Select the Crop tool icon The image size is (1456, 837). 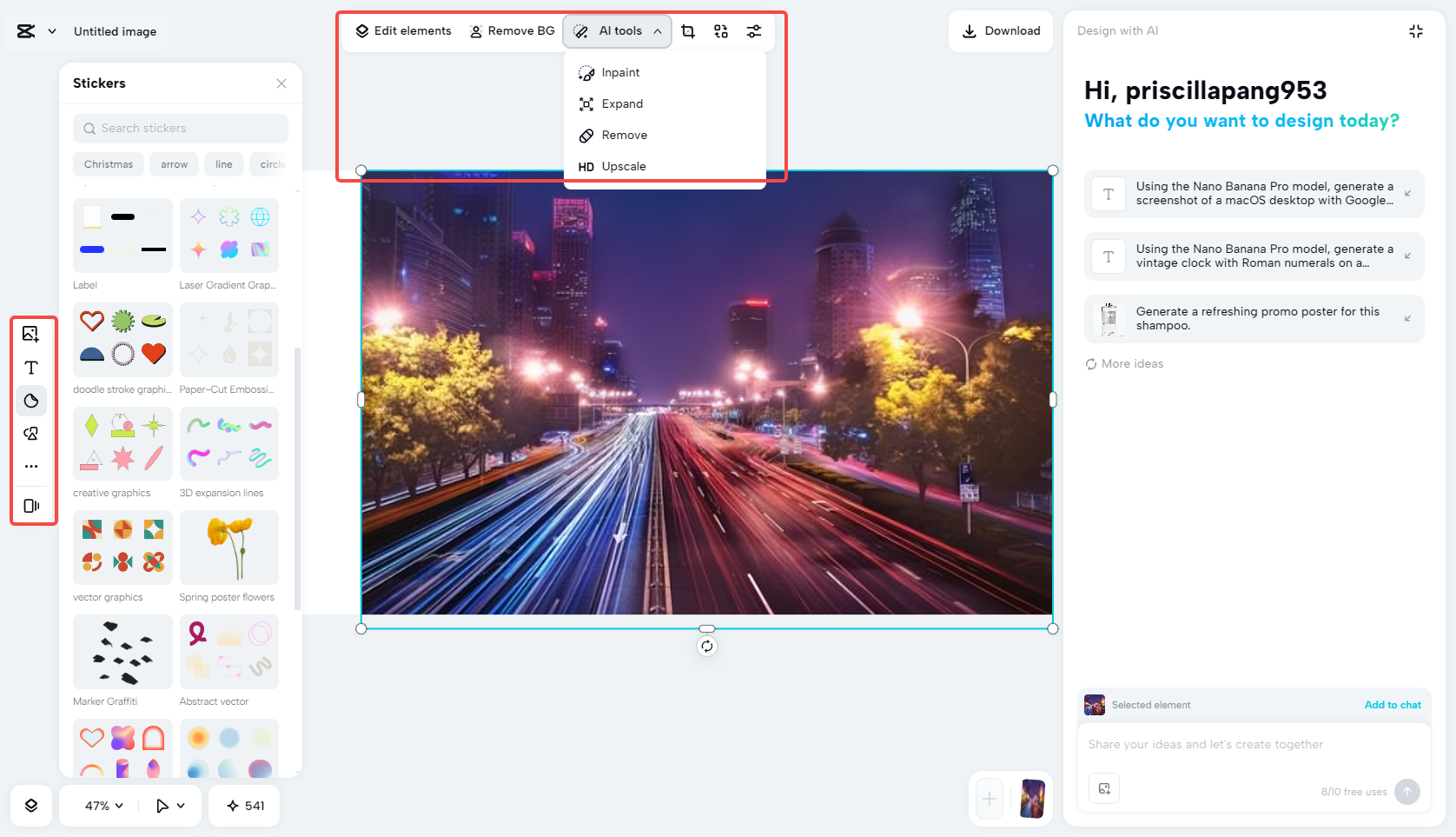pyautogui.click(x=688, y=31)
